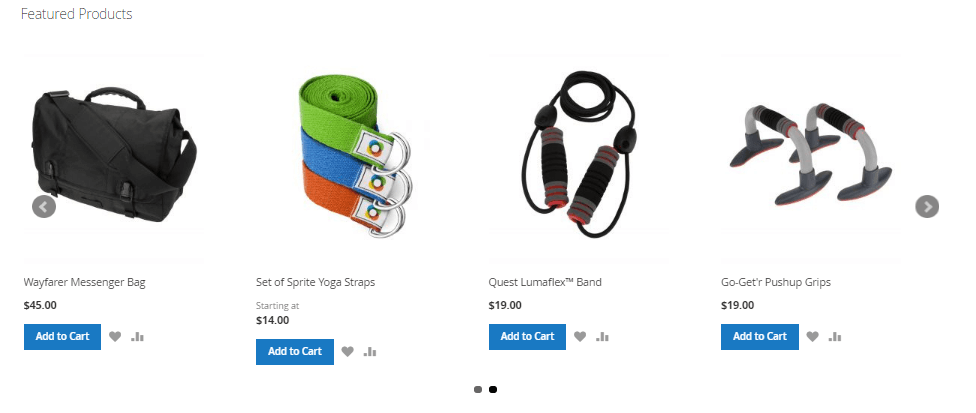Compare Quest Lumaflex Band using bar chart icon

[603, 336]
